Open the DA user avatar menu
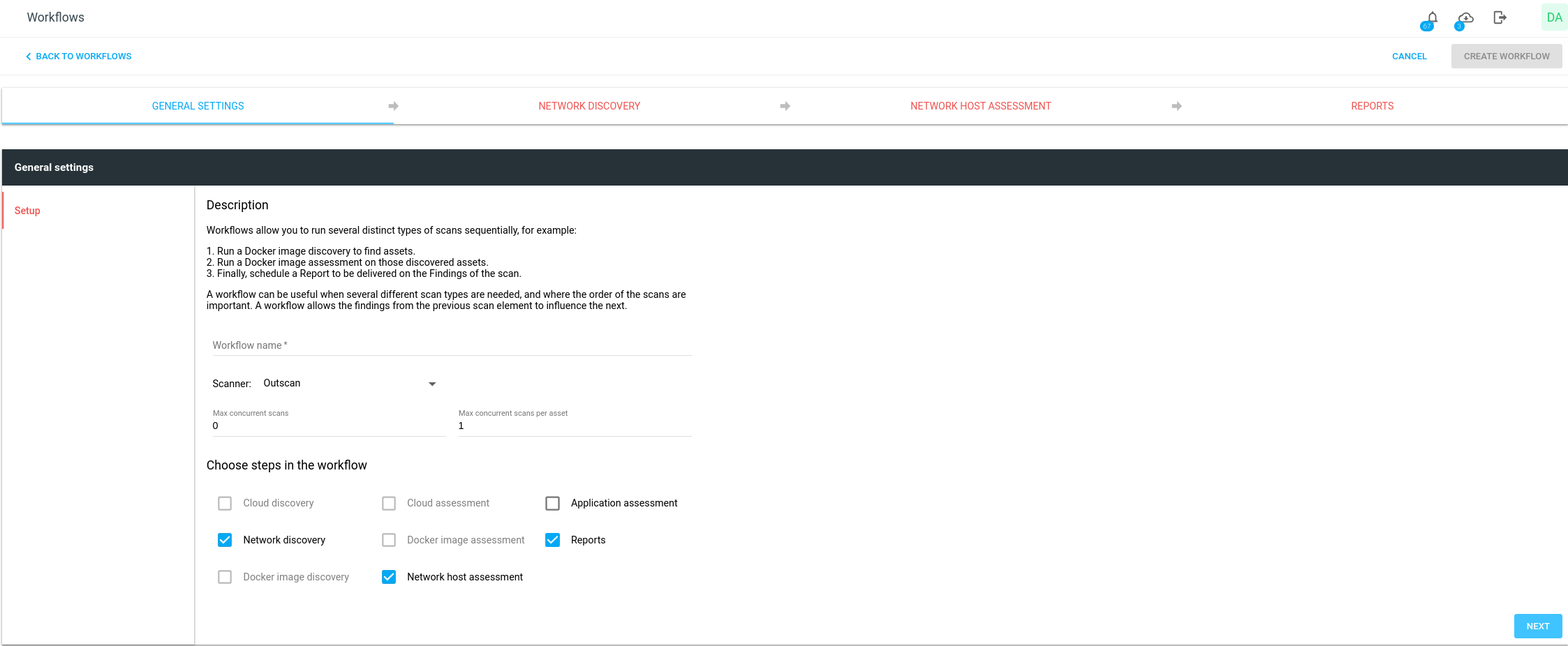The width and height of the screenshot is (1568, 646). tap(1554, 17)
